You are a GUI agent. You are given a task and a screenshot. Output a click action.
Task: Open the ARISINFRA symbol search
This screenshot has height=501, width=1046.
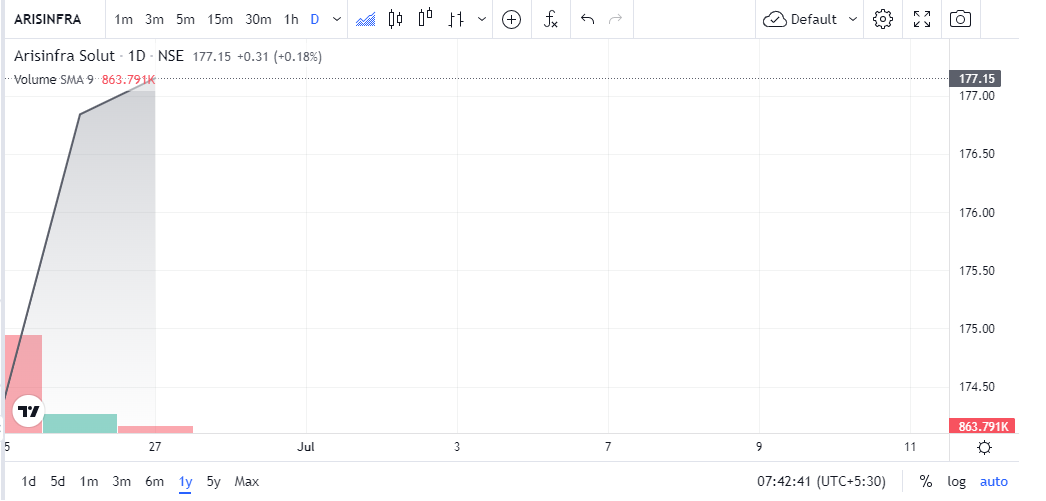(x=48, y=19)
